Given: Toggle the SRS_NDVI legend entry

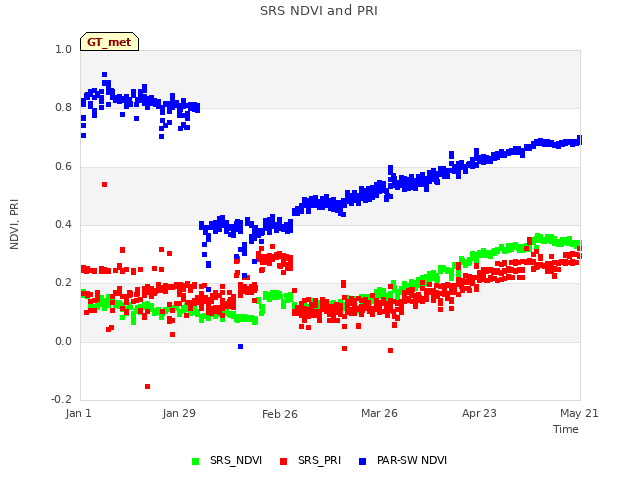Looking at the screenshot, I should [x=227, y=460].
